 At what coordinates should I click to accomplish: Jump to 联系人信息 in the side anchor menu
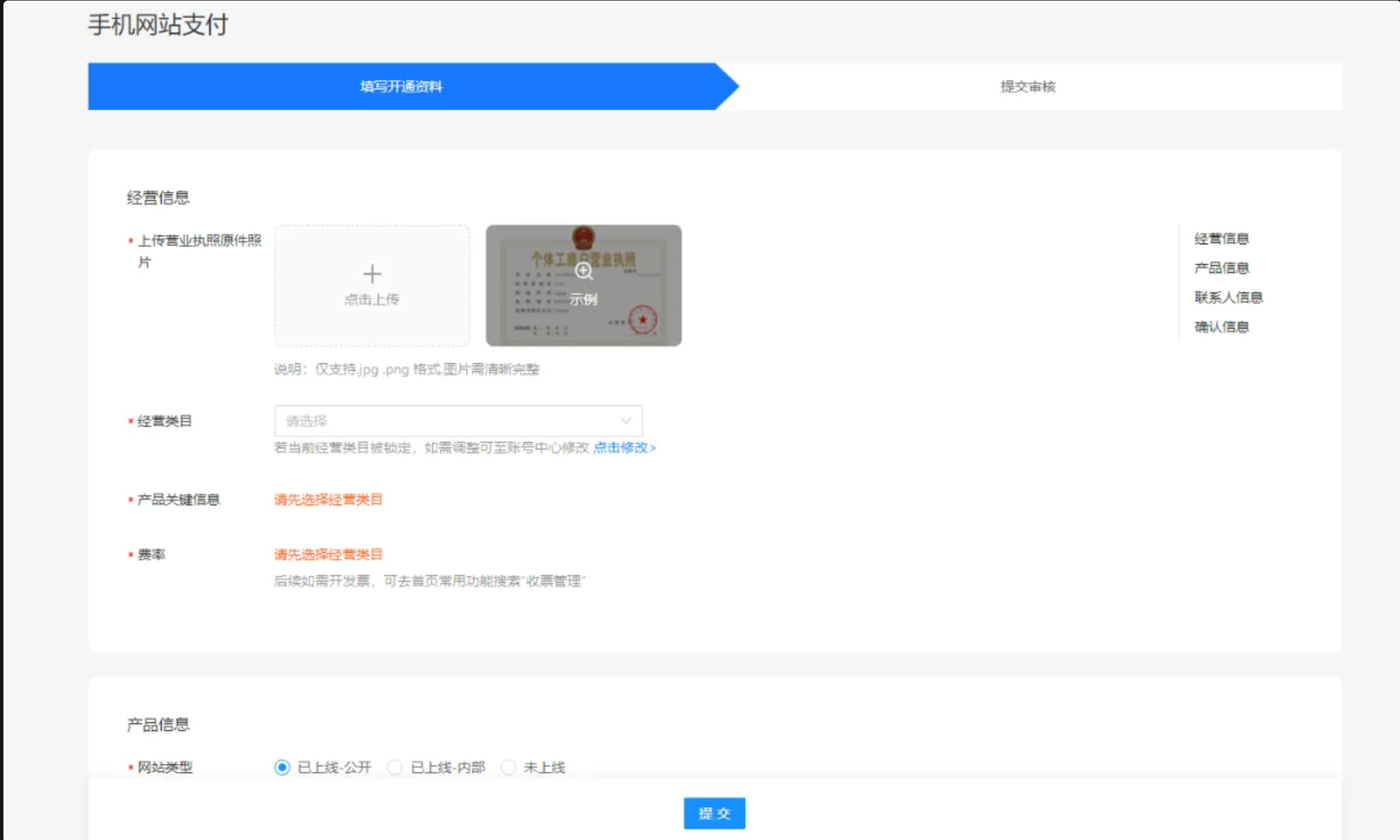tap(1228, 297)
